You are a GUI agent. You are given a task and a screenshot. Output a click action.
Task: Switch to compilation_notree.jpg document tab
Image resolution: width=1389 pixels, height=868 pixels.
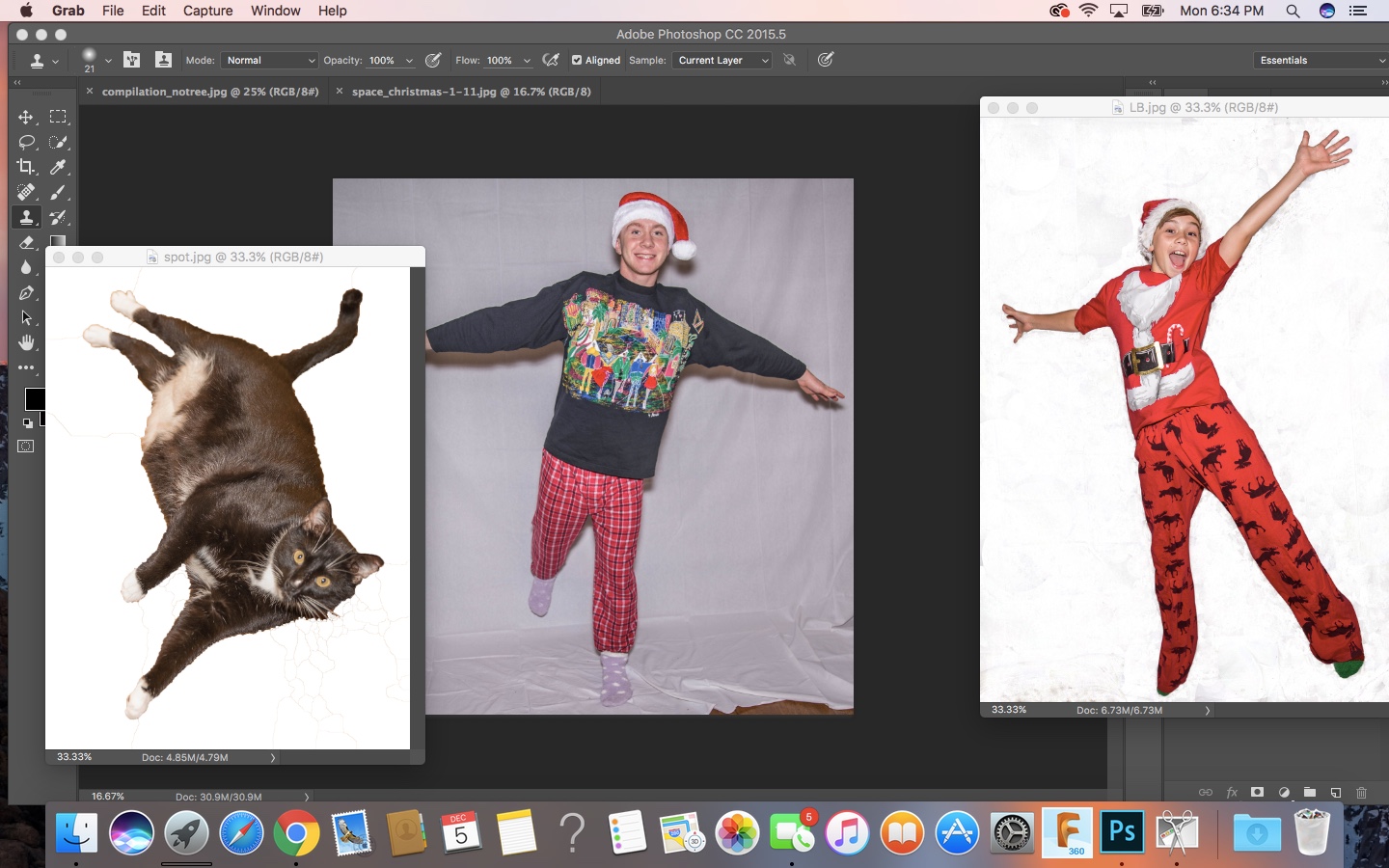coord(210,92)
